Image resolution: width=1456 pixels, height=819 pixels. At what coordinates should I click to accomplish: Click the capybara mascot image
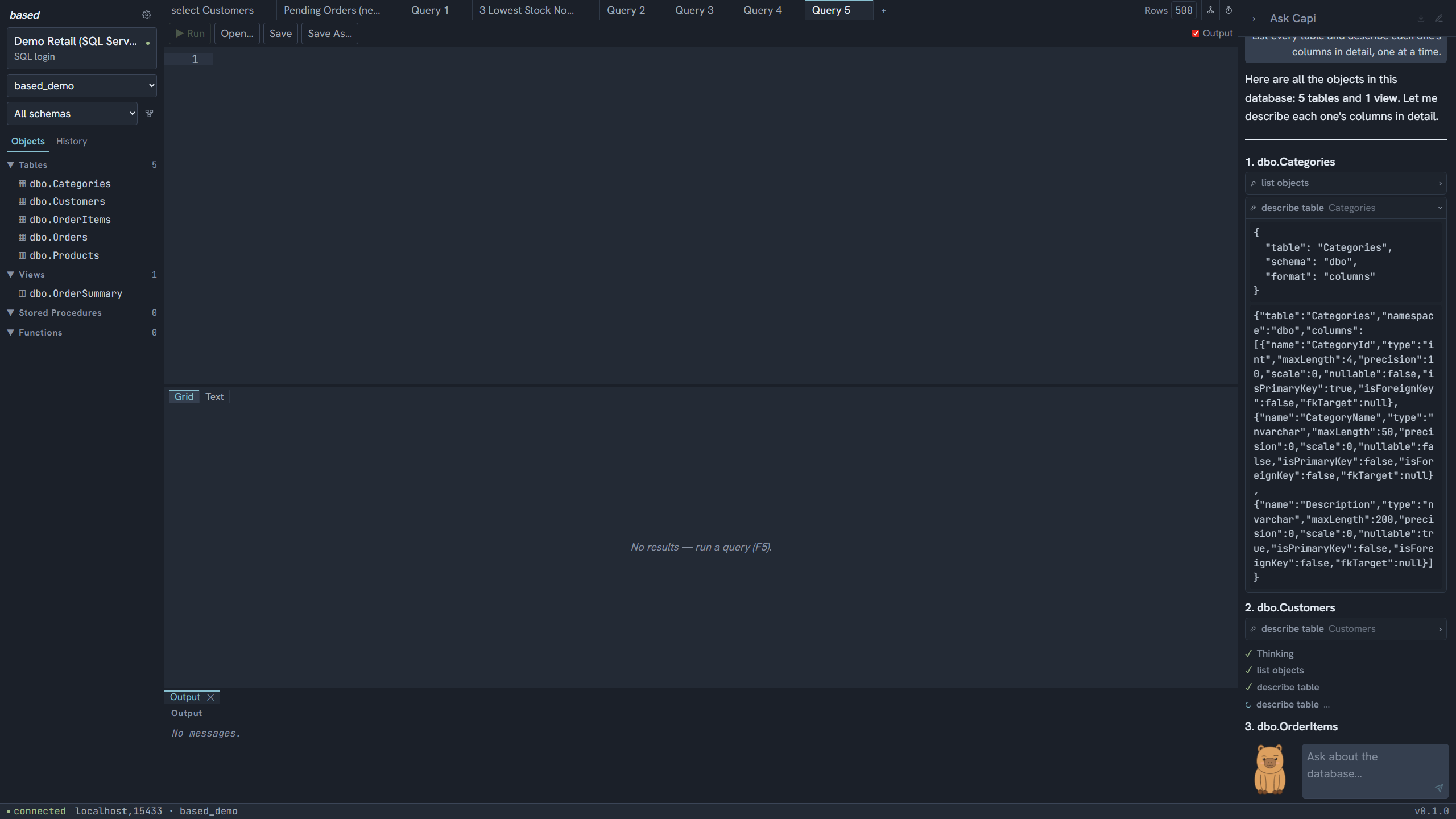click(1269, 769)
